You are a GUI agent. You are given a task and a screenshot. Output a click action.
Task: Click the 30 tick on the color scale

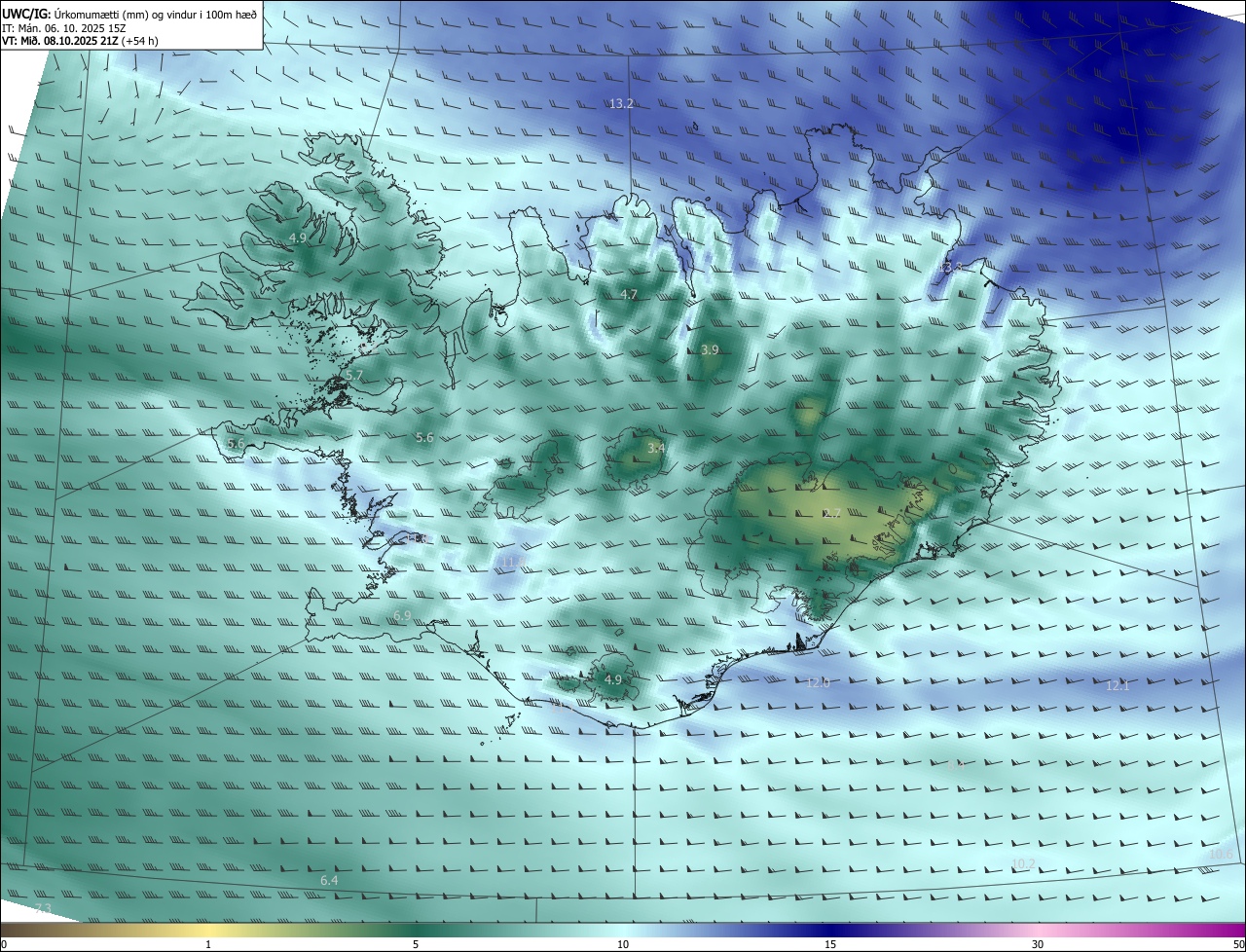pyautogui.click(x=1038, y=944)
